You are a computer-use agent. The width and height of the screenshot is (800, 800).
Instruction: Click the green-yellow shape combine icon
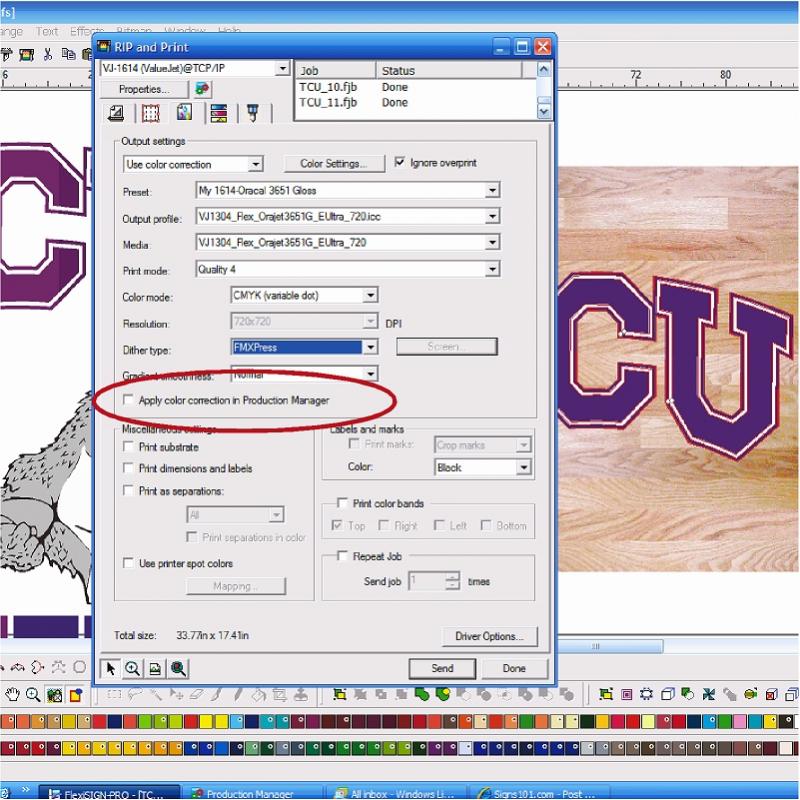coord(443,694)
